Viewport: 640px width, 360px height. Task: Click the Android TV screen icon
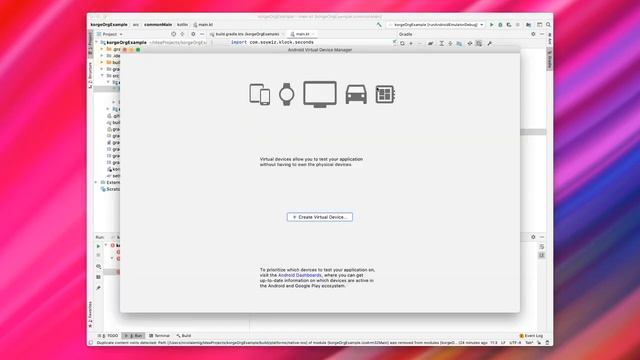click(x=320, y=94)
